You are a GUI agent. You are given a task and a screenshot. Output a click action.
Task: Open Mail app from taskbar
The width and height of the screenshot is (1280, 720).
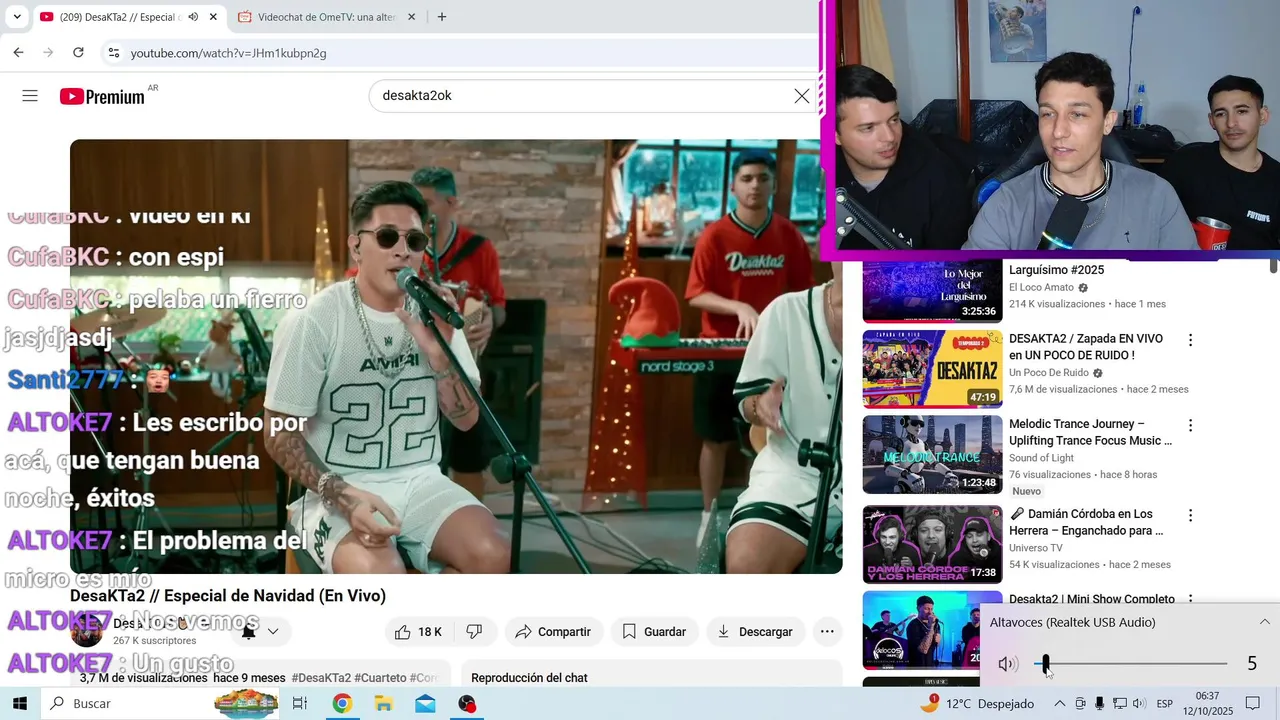pyautogui.click(x=425, y=704)
